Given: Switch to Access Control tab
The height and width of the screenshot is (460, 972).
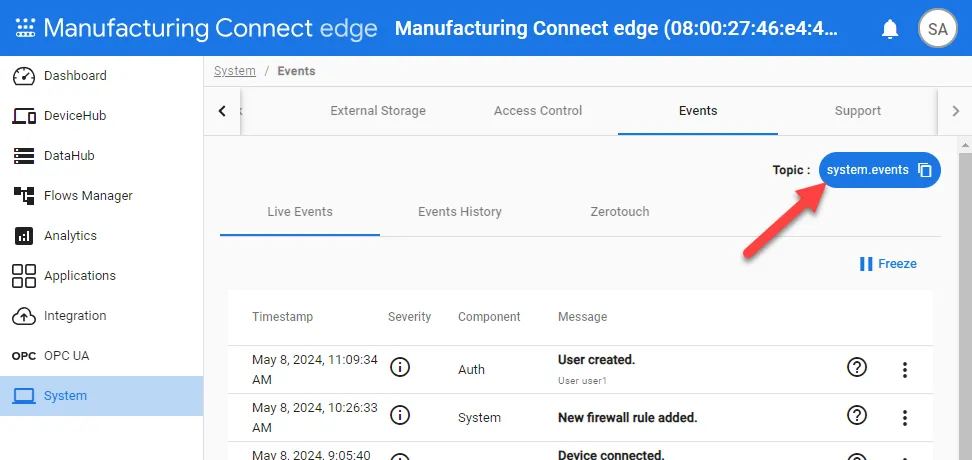Looking at the screenshot, I should click(538, 111).
